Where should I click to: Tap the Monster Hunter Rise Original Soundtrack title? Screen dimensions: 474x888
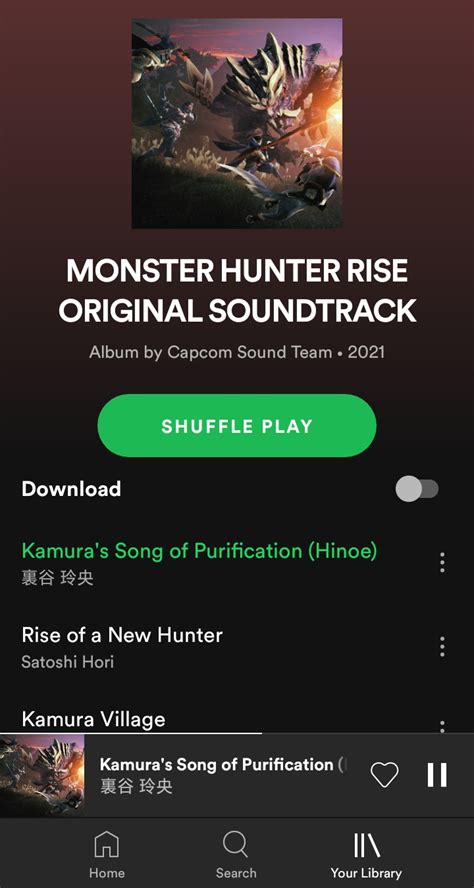point(237,291)
